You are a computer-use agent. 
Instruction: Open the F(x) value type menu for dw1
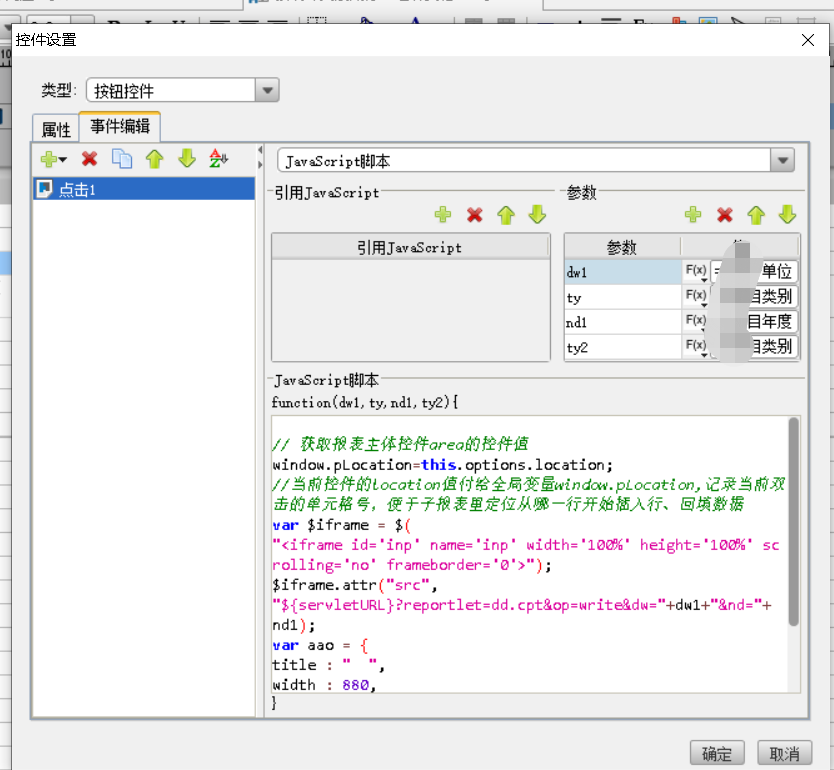coord(696,271)
